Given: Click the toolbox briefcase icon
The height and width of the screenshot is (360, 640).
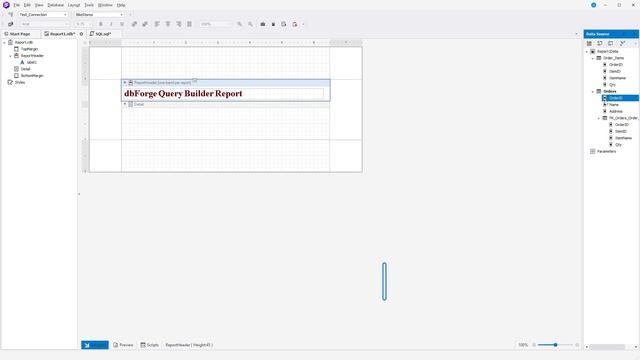Looking at the screenshot, I should tap(263, 24).
